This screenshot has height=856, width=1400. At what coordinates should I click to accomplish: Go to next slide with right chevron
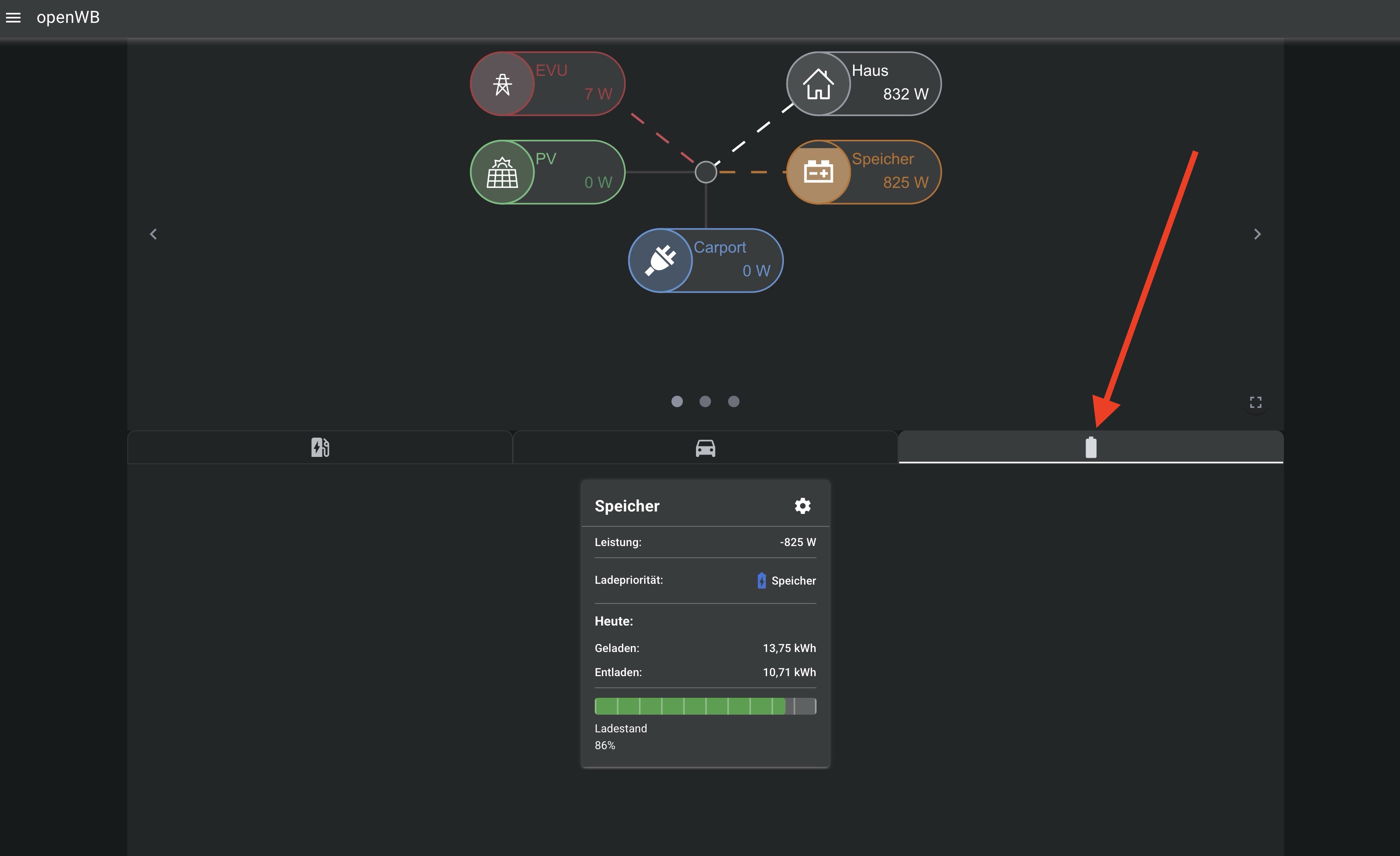1257,234
